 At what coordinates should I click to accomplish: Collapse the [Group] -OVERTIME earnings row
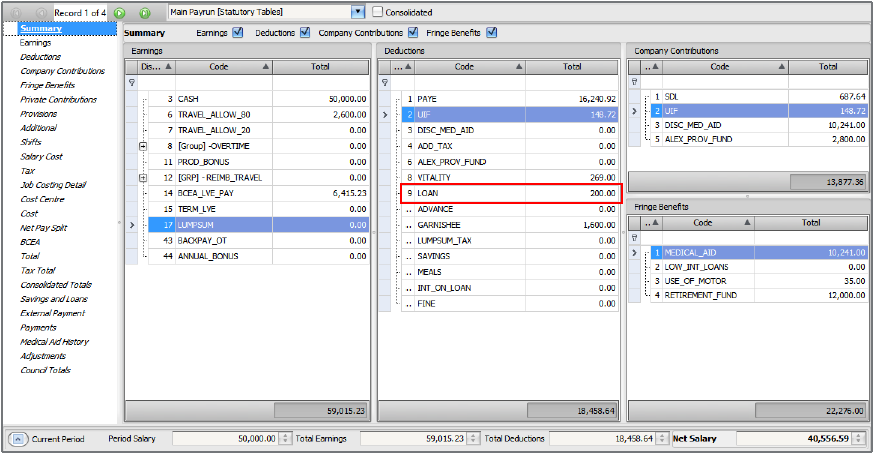(x=143, y=146)
